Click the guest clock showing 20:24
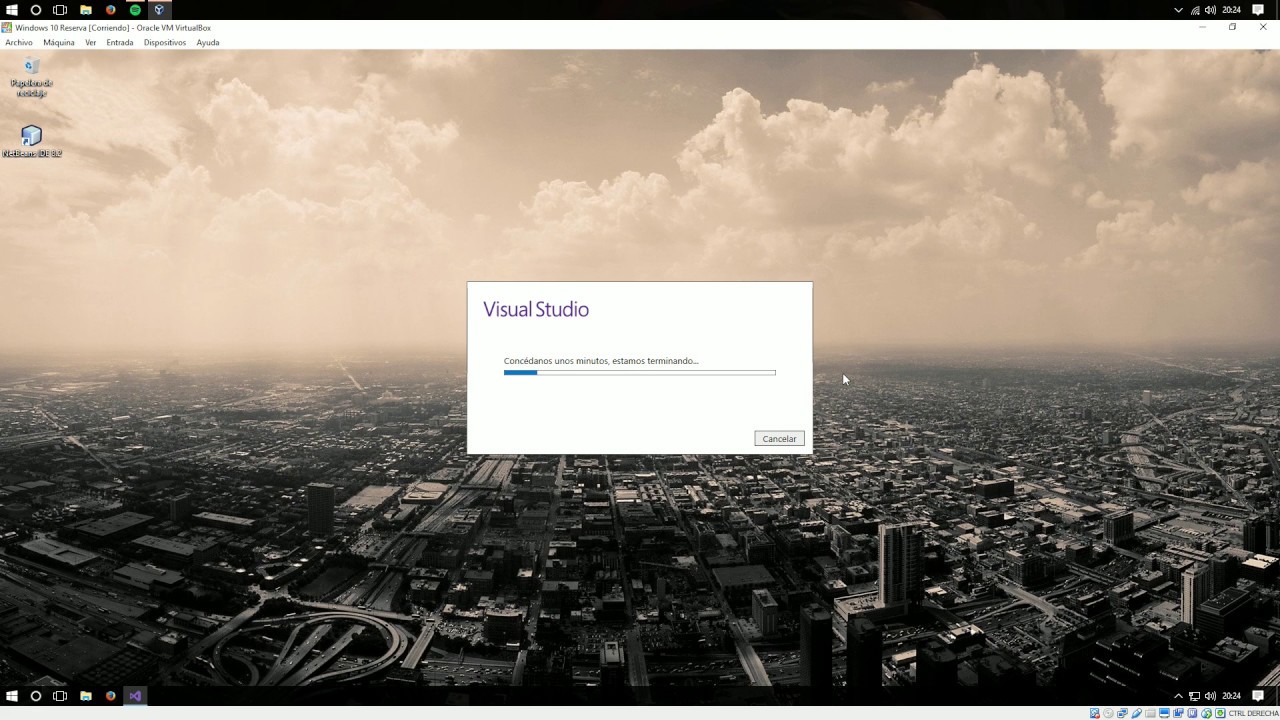The width and height of the screenshot is (1280, 720). pyautogui.click(x=1231, y=696)
